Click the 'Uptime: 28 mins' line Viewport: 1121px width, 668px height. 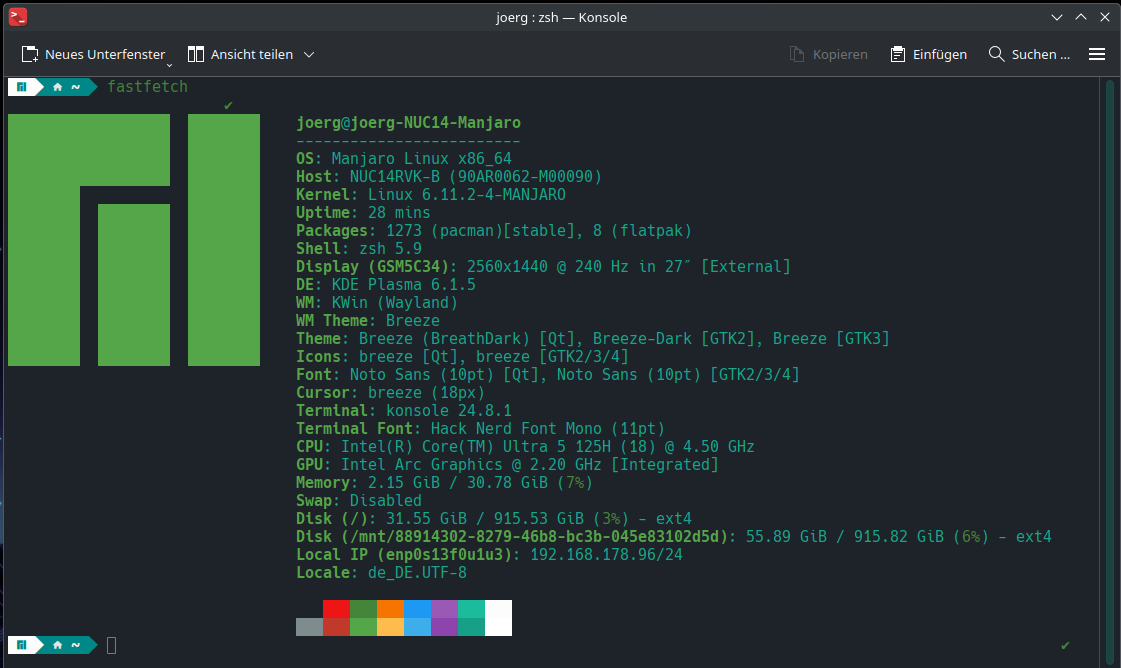363,212
